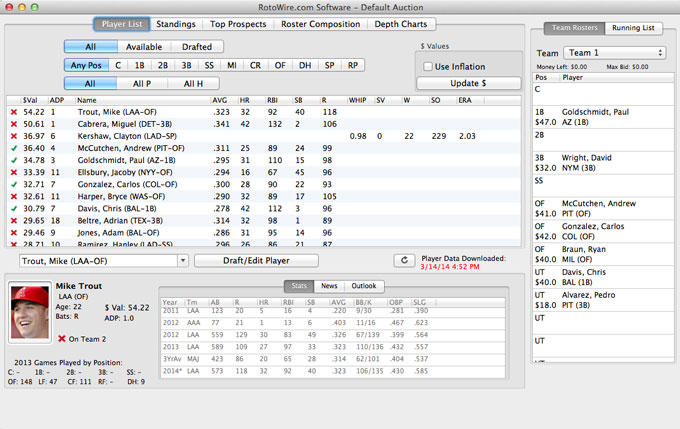The width and height of the screenshot is (680, 429).
Task: Enable the Use Inflation checkbox
Action: 428,66
